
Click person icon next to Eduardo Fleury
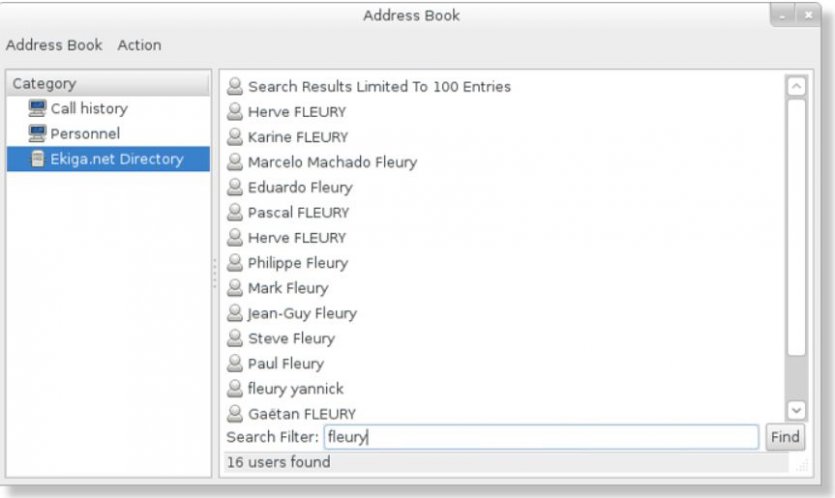coord(235,187)
